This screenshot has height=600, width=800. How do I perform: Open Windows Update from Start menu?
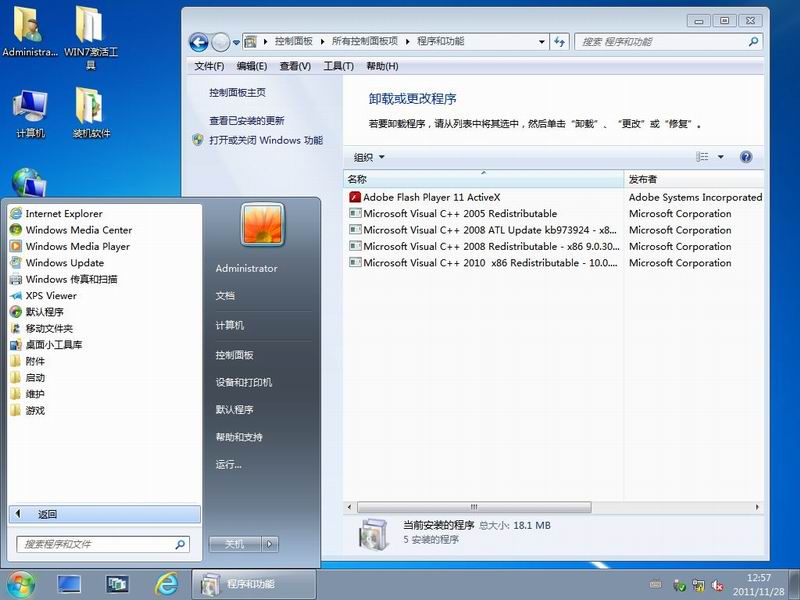[105, 263]
